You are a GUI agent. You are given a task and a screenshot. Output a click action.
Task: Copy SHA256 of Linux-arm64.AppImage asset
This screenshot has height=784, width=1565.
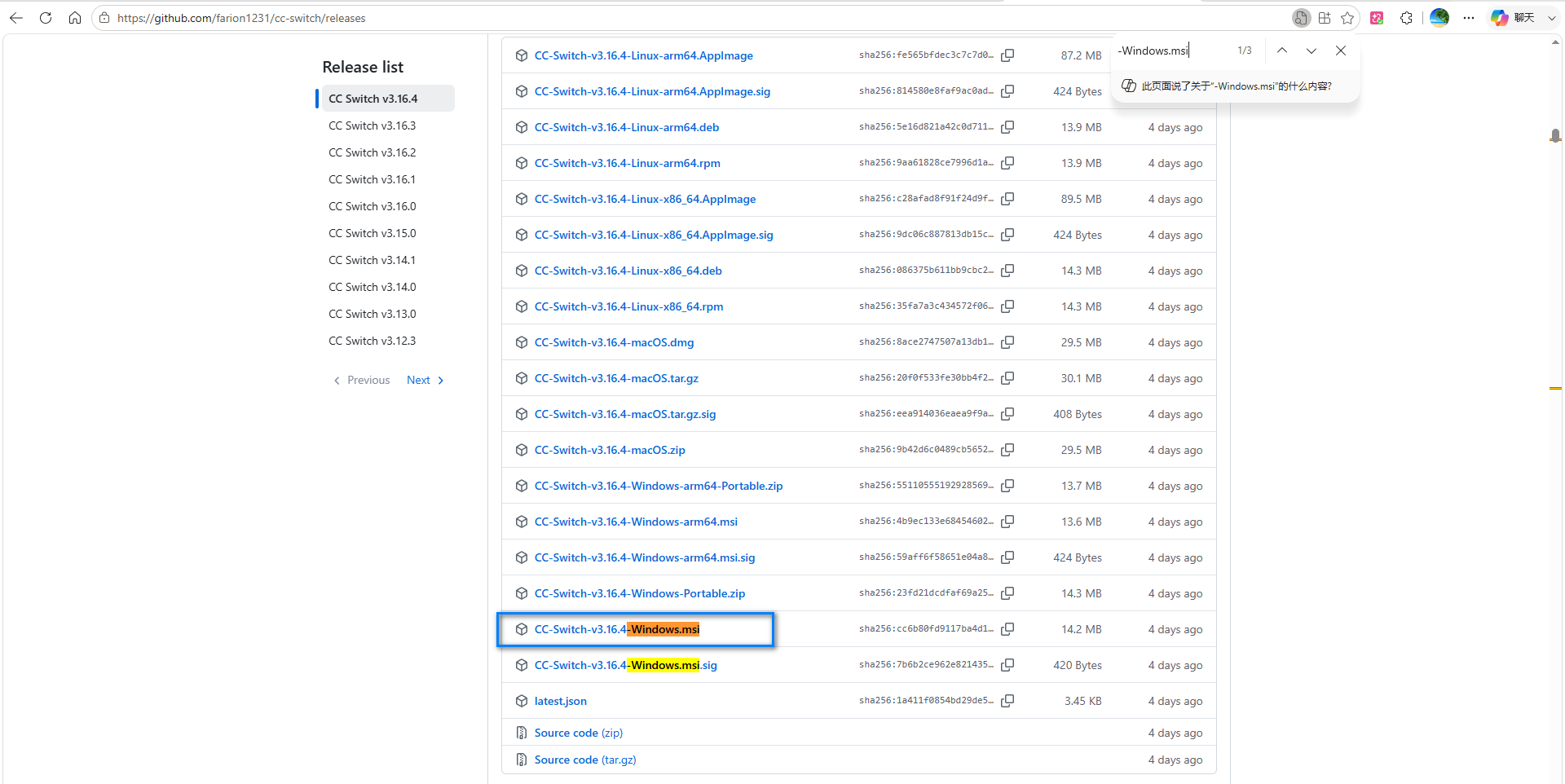click(x=1007, y=55)
